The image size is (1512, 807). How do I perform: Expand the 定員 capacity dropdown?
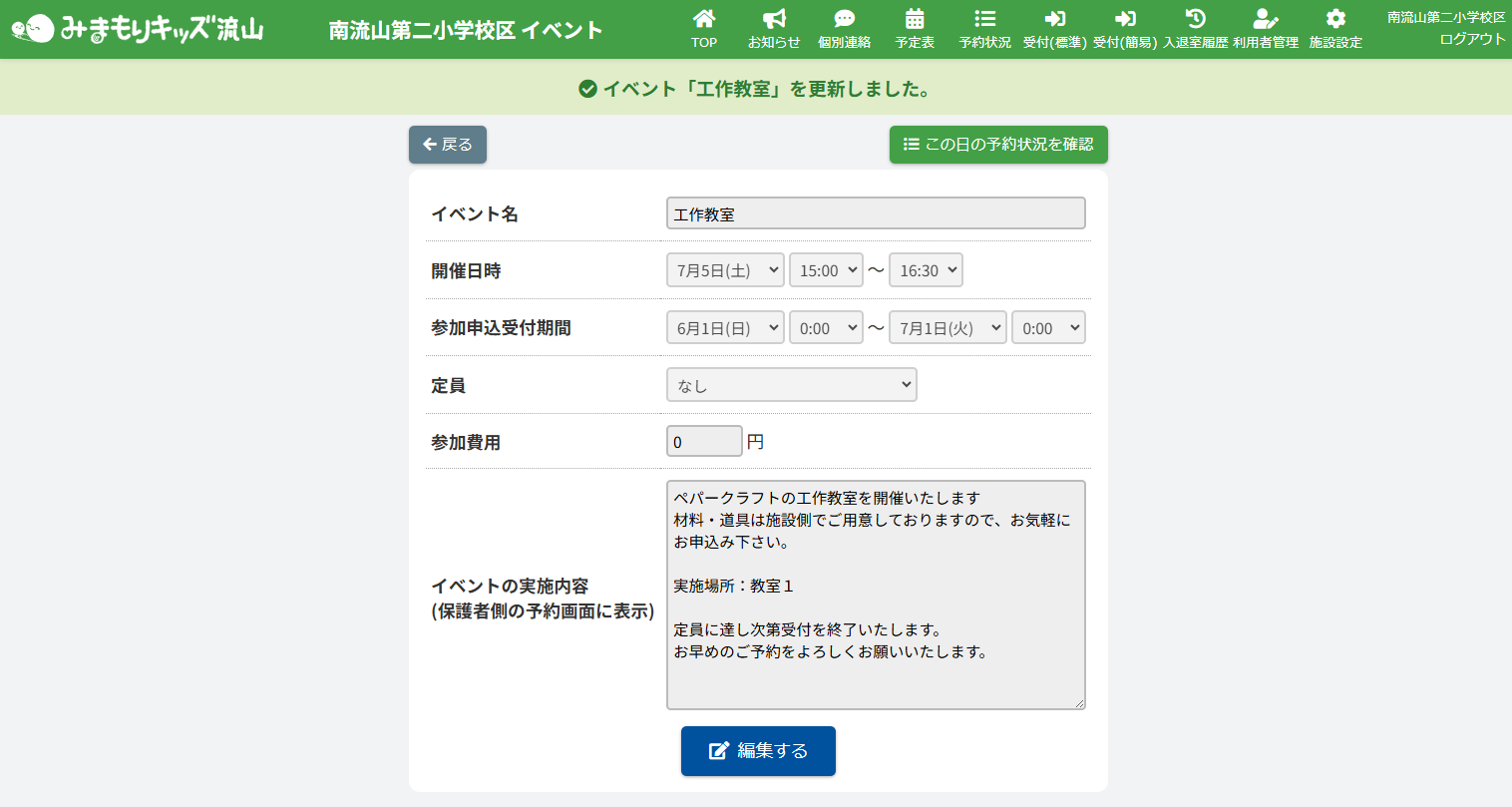coord(791,385)
